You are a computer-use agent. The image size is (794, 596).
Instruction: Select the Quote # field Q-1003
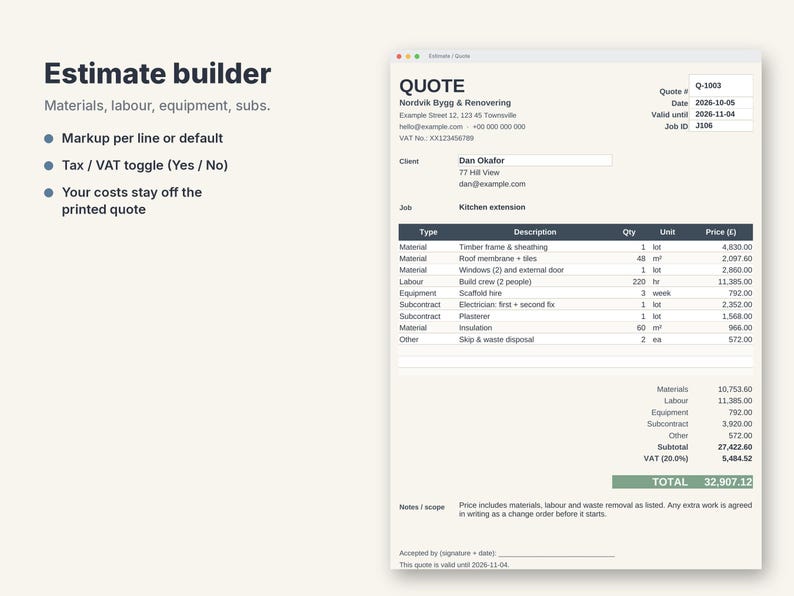point(721,86)
